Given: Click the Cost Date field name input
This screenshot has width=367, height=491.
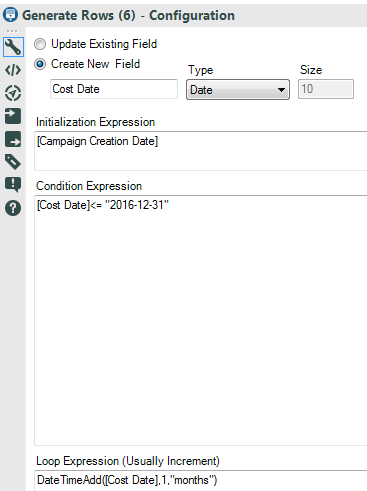Looking at the screenshot, I should click(x=114, y=89).
